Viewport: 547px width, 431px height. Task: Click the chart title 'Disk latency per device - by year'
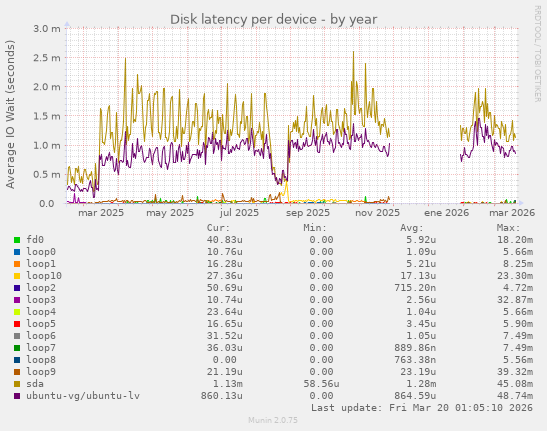pyautogui.click(x=274, y=20)
